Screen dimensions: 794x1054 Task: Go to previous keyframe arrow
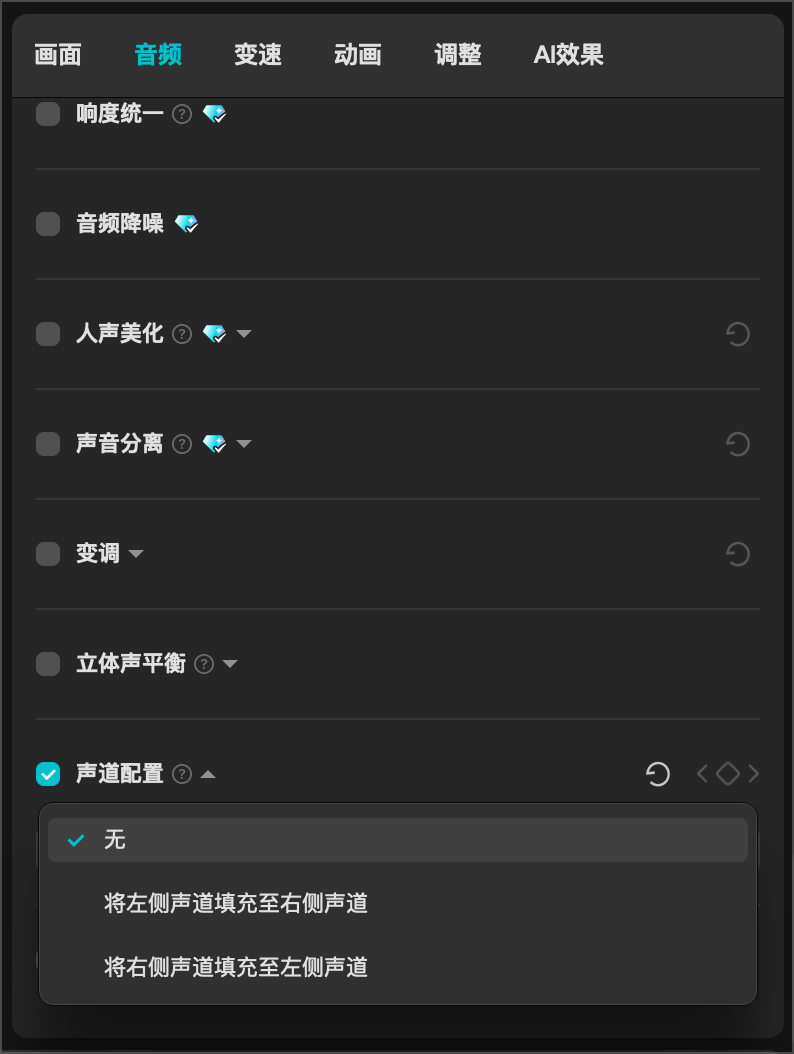703,774
